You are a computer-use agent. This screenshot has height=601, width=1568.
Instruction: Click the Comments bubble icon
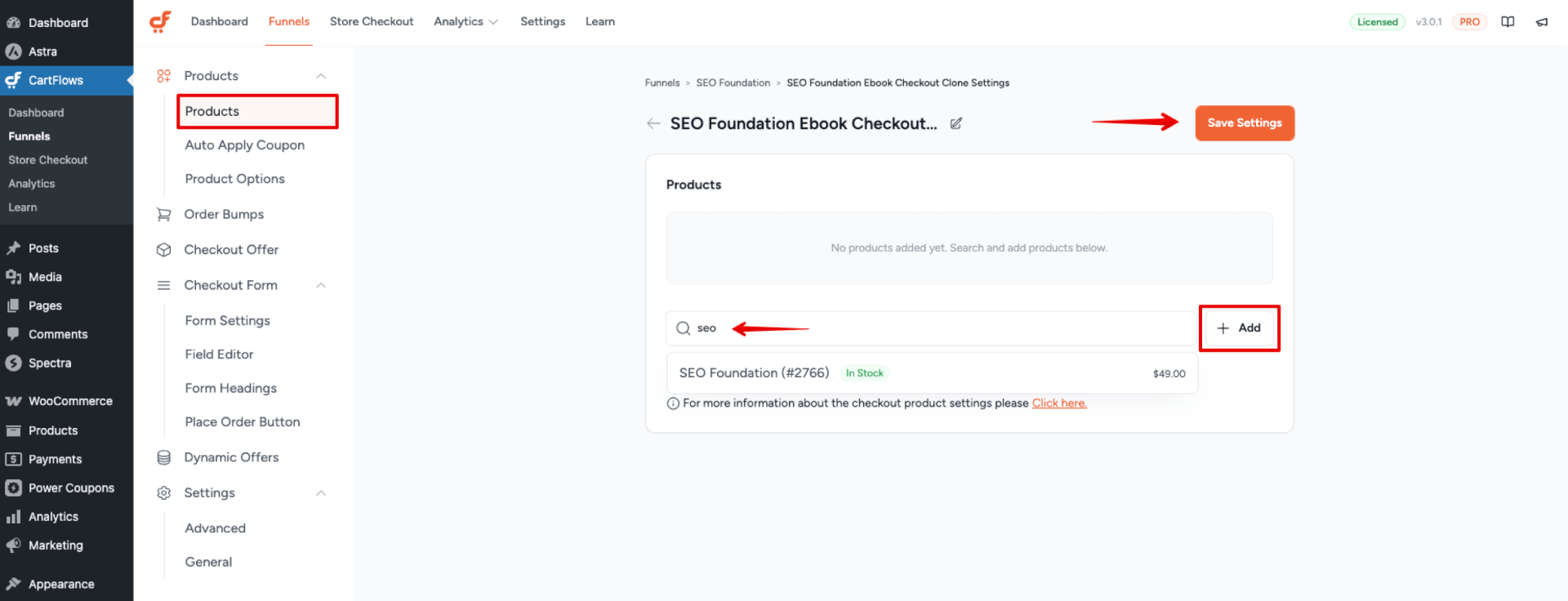pos(14,334)
